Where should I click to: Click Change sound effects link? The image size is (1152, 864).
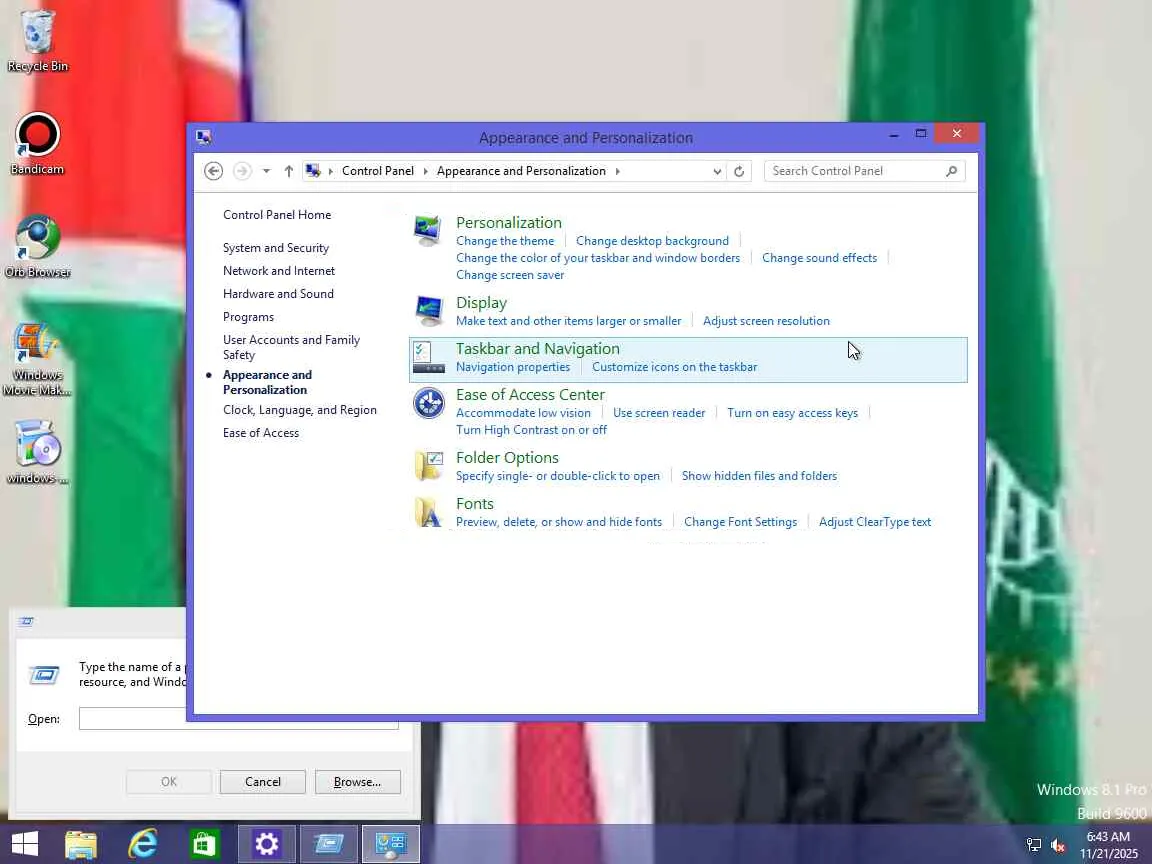[x=819, y=258]
